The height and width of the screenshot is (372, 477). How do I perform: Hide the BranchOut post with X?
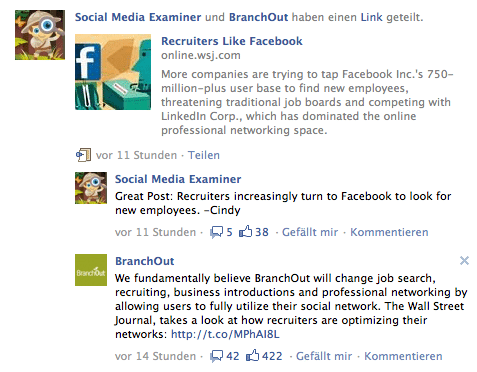(464, 260)
